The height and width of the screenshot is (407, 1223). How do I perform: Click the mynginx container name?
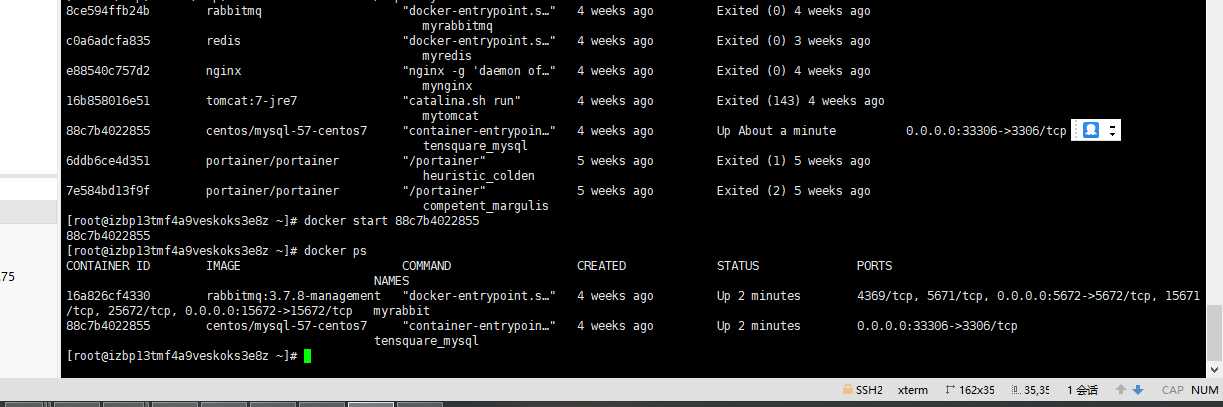447,86
